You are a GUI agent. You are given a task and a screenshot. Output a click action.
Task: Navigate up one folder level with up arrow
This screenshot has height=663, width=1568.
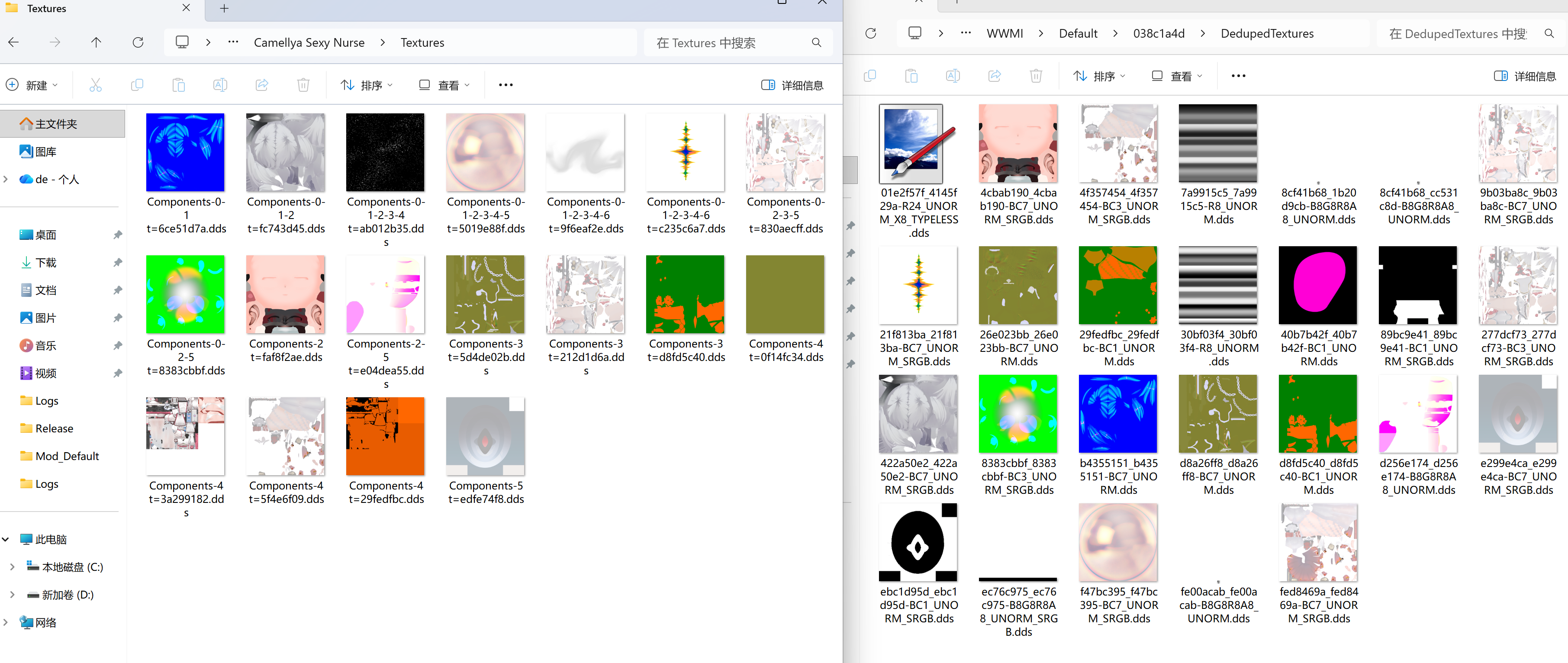click(x=96, y=42)
